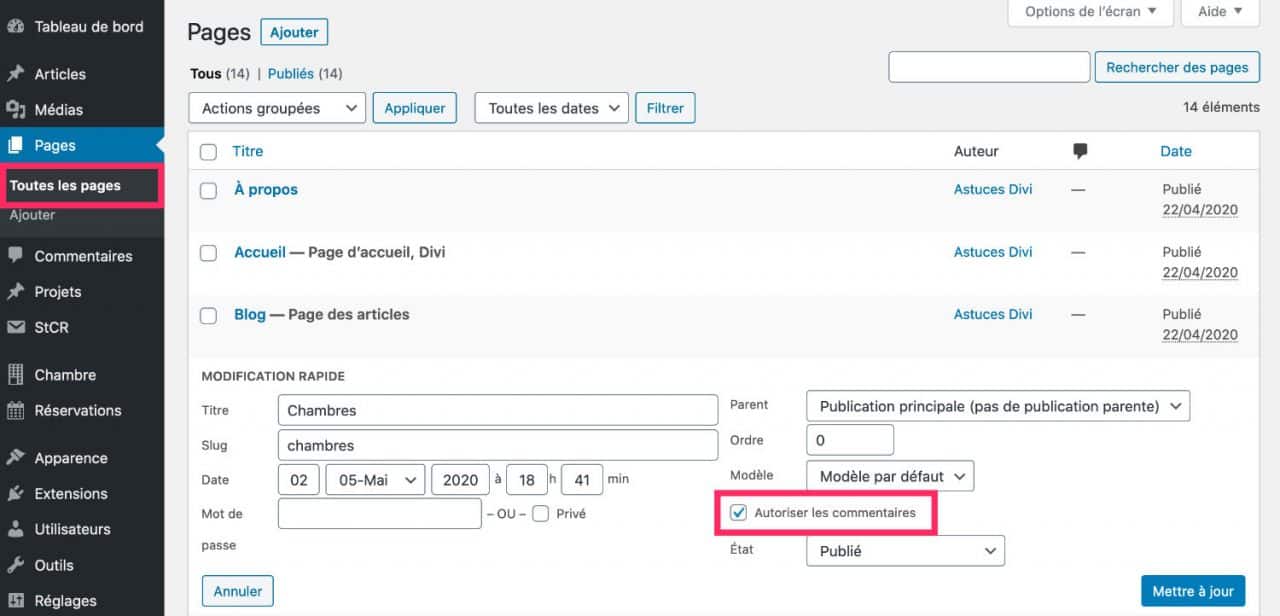Click the comments bubble column header icon

(1079, 151)
